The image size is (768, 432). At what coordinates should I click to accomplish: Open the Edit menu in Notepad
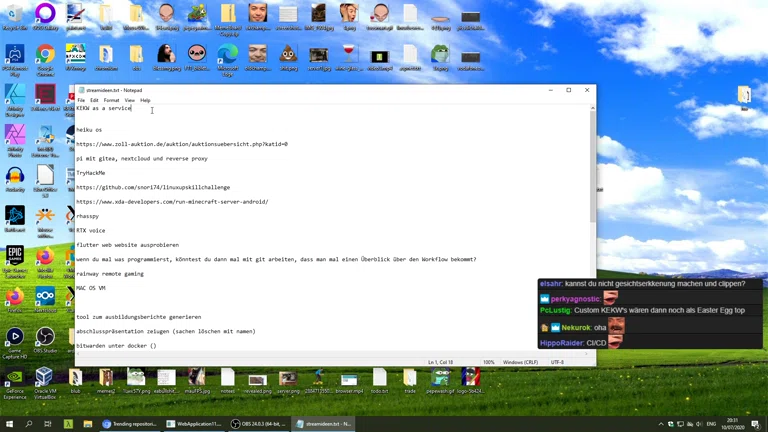94,100
